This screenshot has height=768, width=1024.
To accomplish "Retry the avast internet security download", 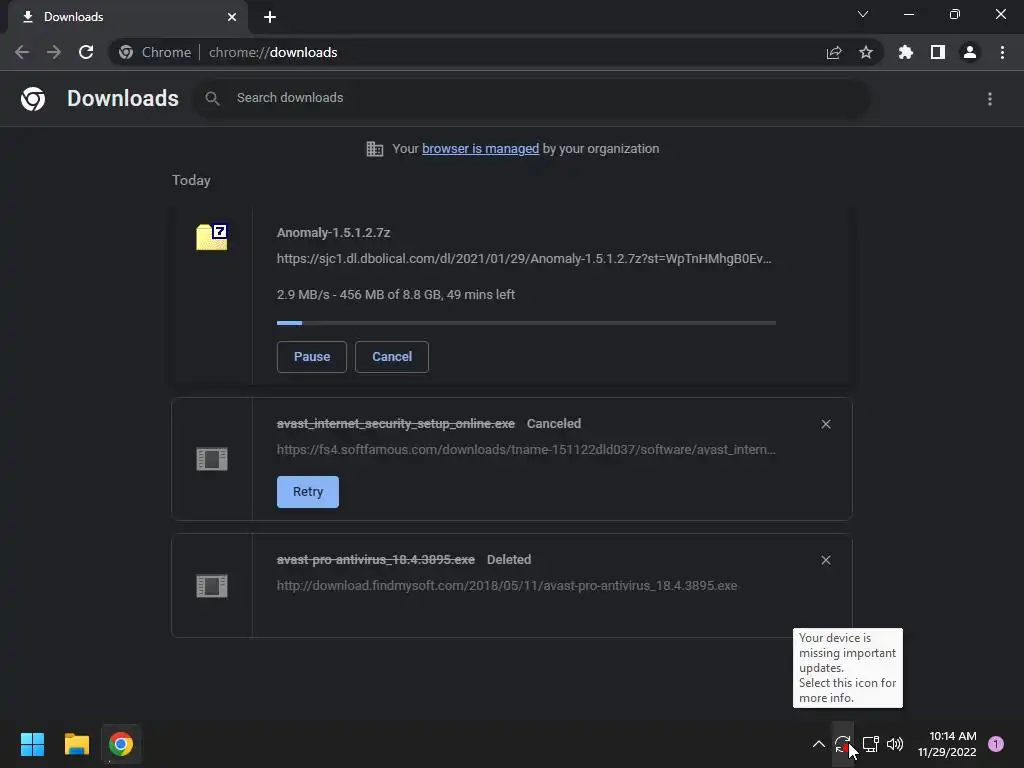I will 308,492.
